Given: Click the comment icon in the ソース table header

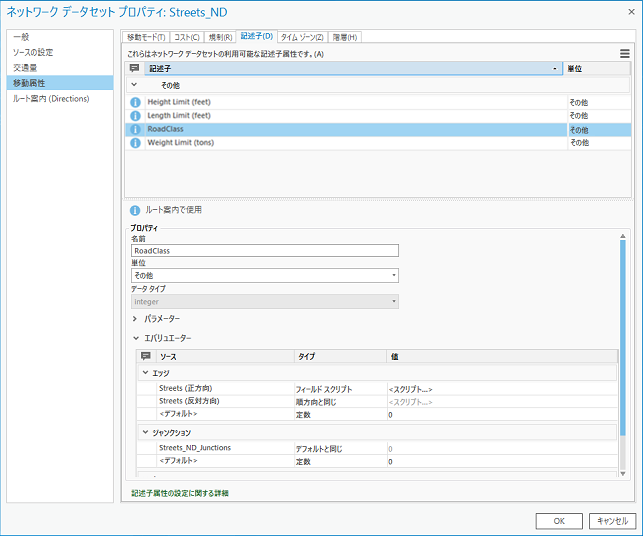Looking at the screenshot, I should click(x=146, y=356).
